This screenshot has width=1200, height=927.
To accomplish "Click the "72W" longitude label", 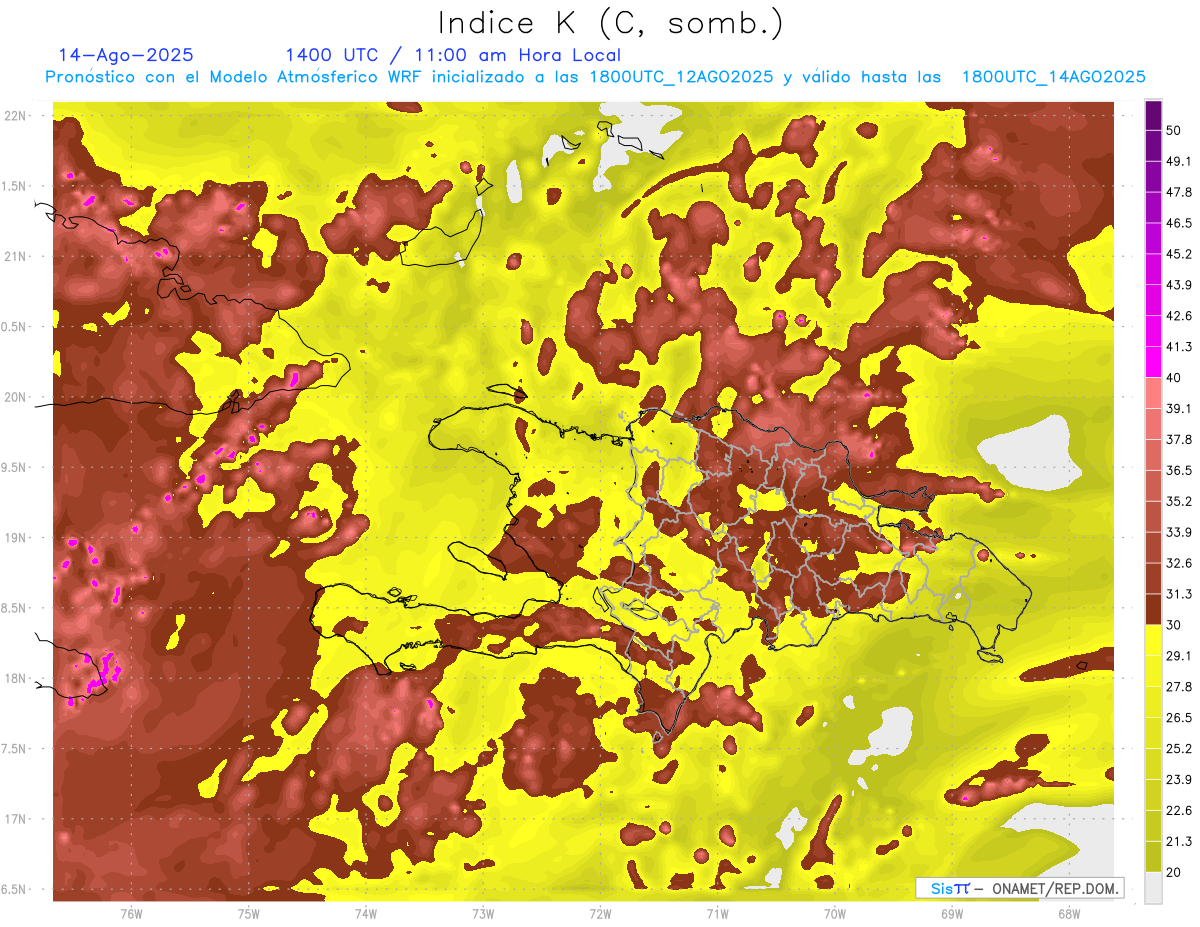I will coord(600,913).
